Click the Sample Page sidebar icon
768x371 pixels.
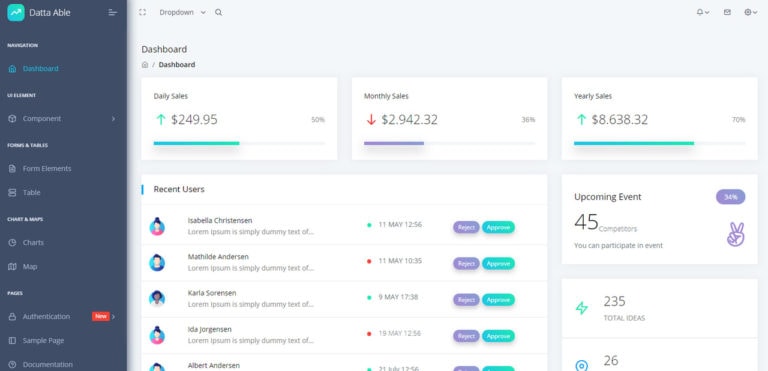coord(12,341)
